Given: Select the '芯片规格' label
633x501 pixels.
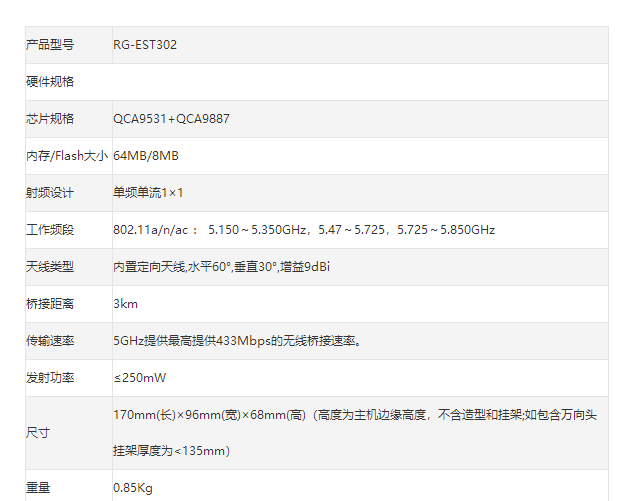Looking at the screenshot, I should click(x=50, y=119).
